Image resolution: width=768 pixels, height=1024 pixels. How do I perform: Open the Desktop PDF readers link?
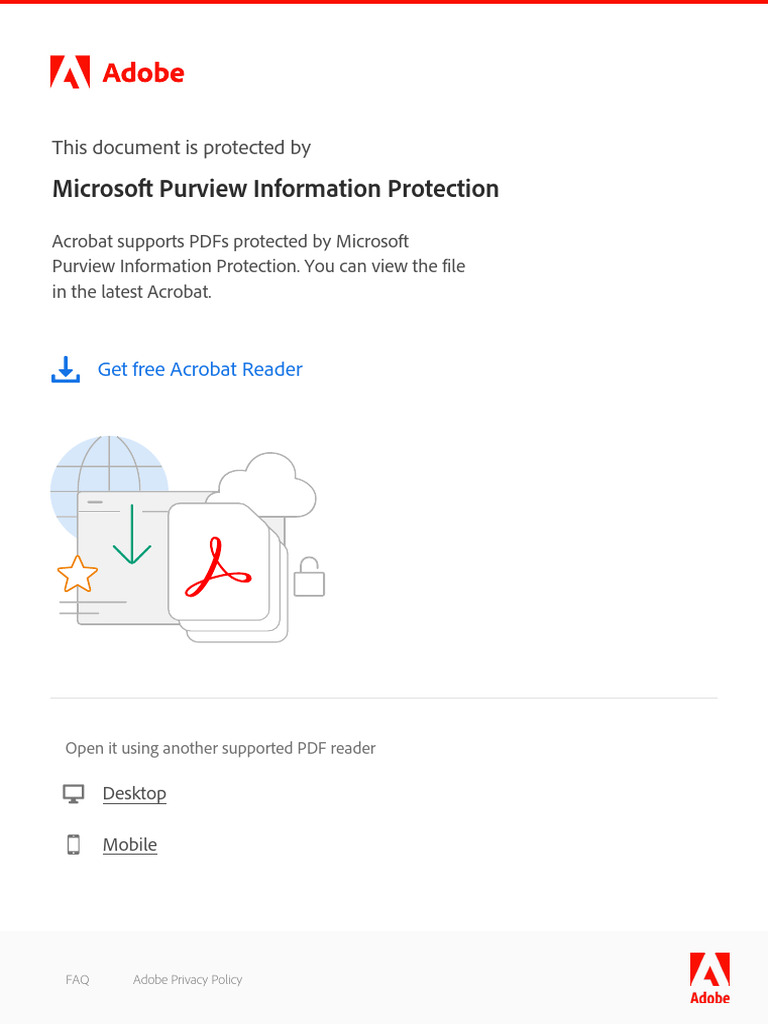(x=135, y=793)
